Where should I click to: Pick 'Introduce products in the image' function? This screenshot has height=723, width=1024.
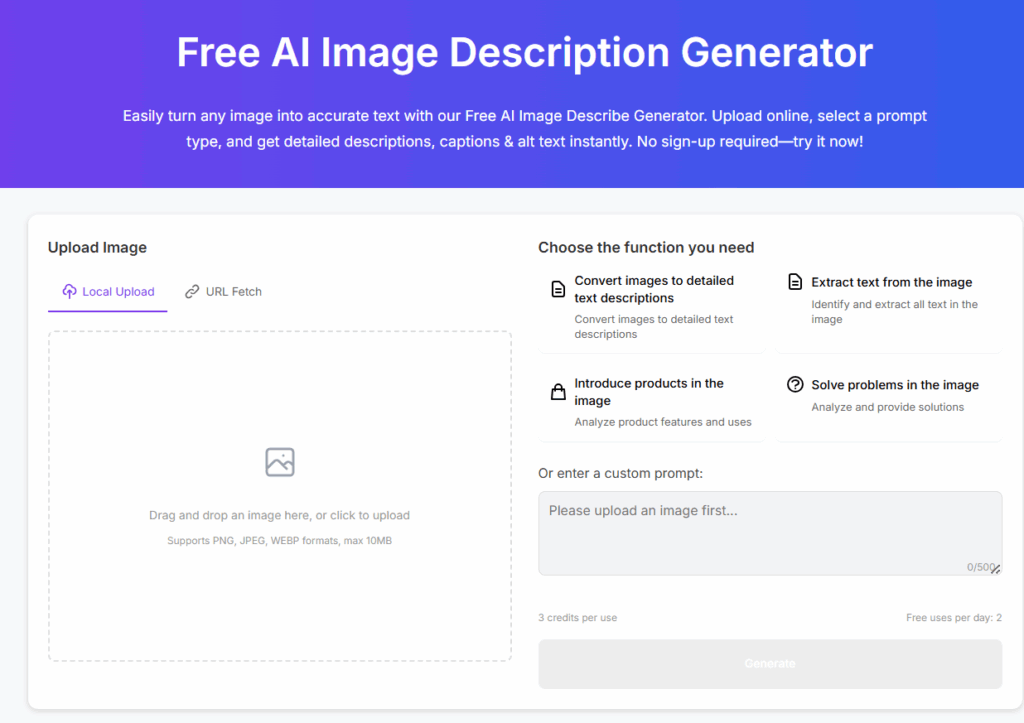point(649,392)
